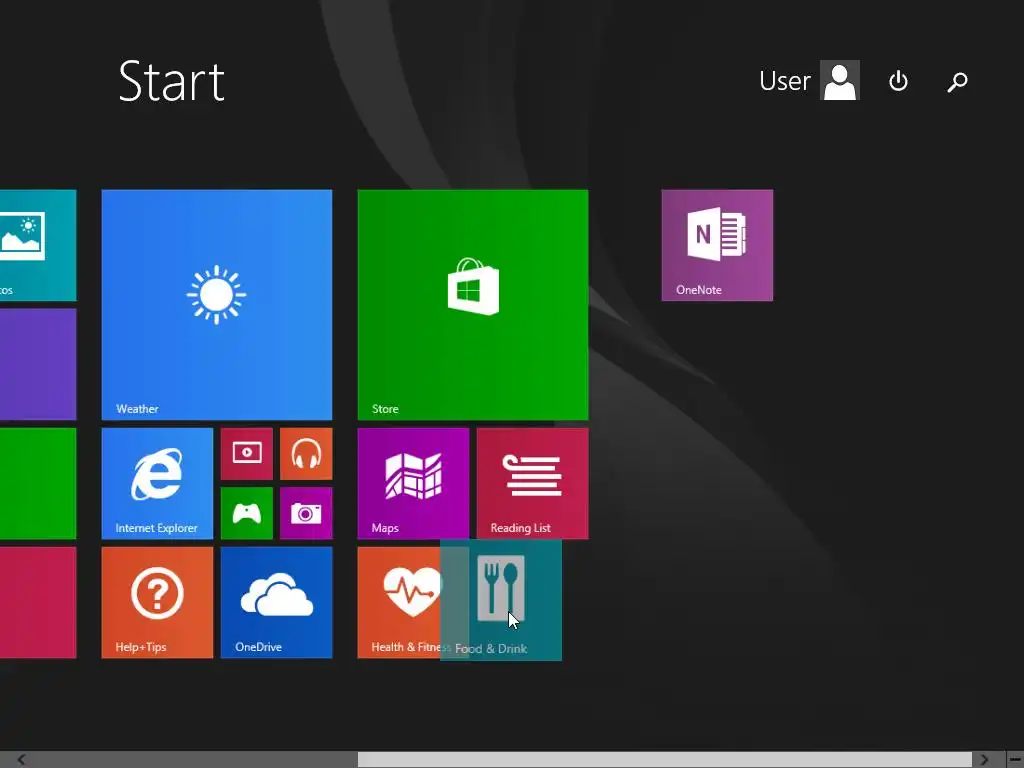The width and height of the screenshot is (1024, 768).
Task: Open the Video small tile
Action: point(247,454)
